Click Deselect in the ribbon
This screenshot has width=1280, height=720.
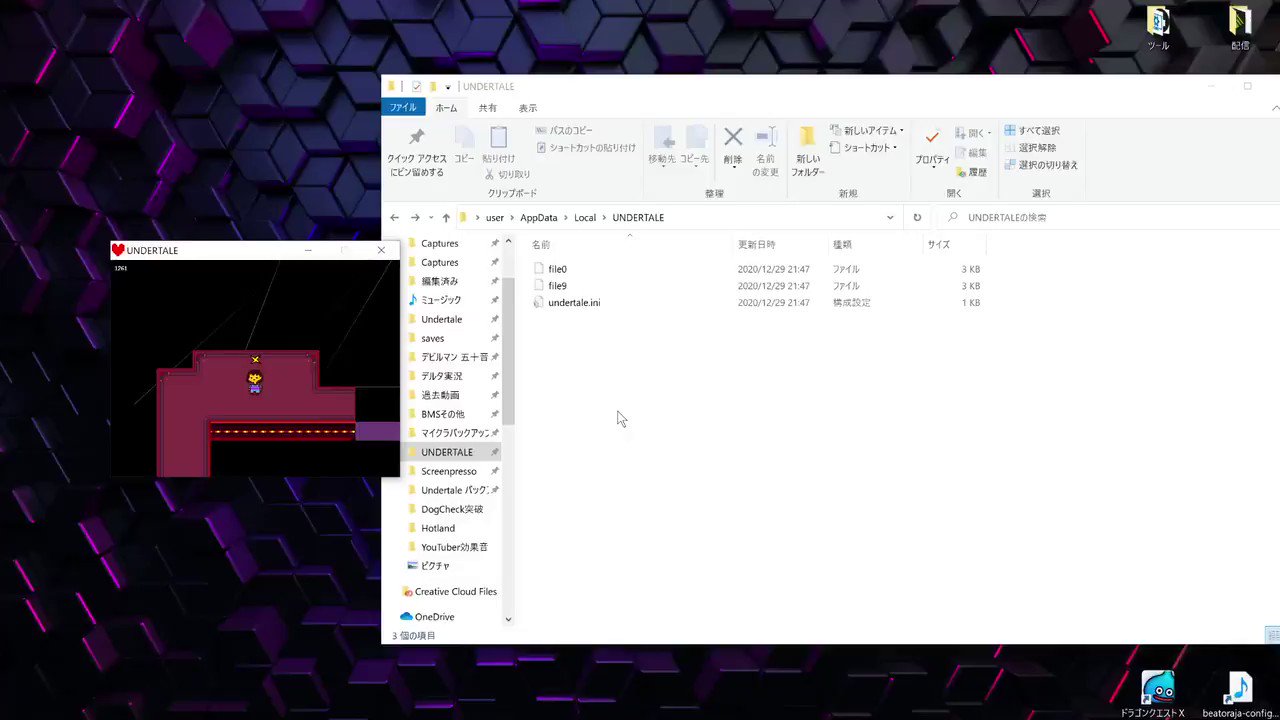click(1030, 148)
